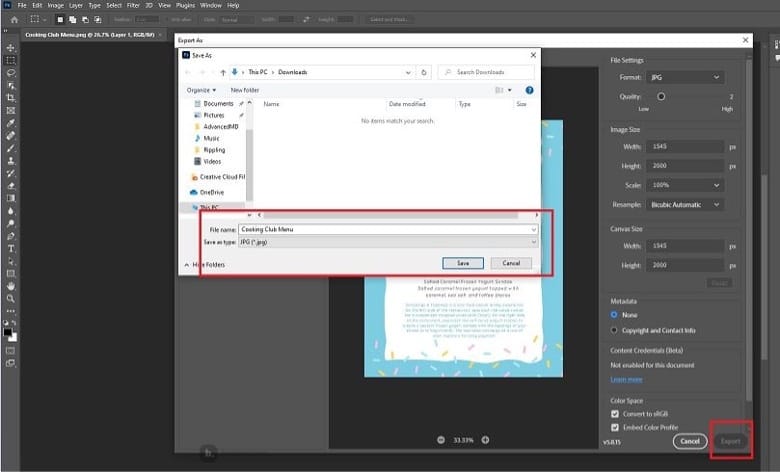Select the Horizontal Type tool
Image resolution: width=780 pixels, height=473 pixels.
[11, 248]
